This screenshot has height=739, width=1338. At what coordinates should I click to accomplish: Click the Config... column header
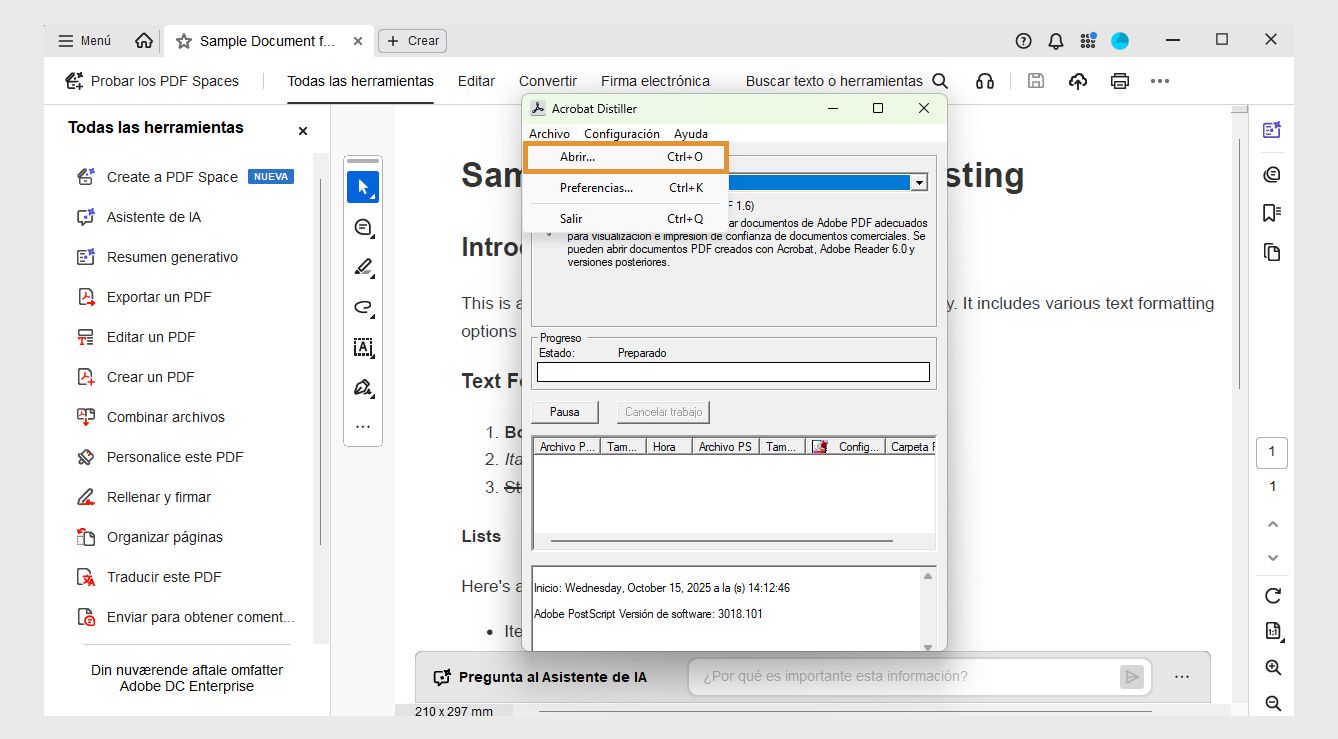pos(847,447)
